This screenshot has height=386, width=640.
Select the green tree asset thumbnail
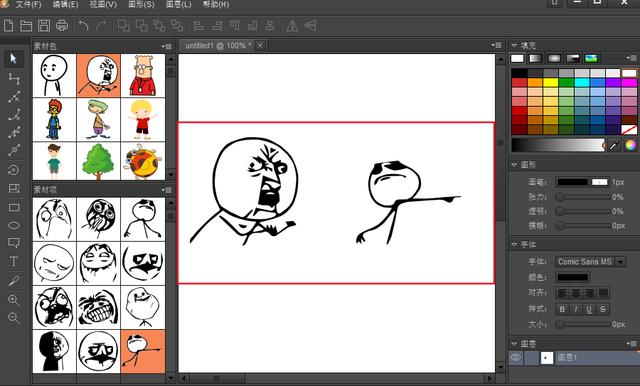point(98,161)
